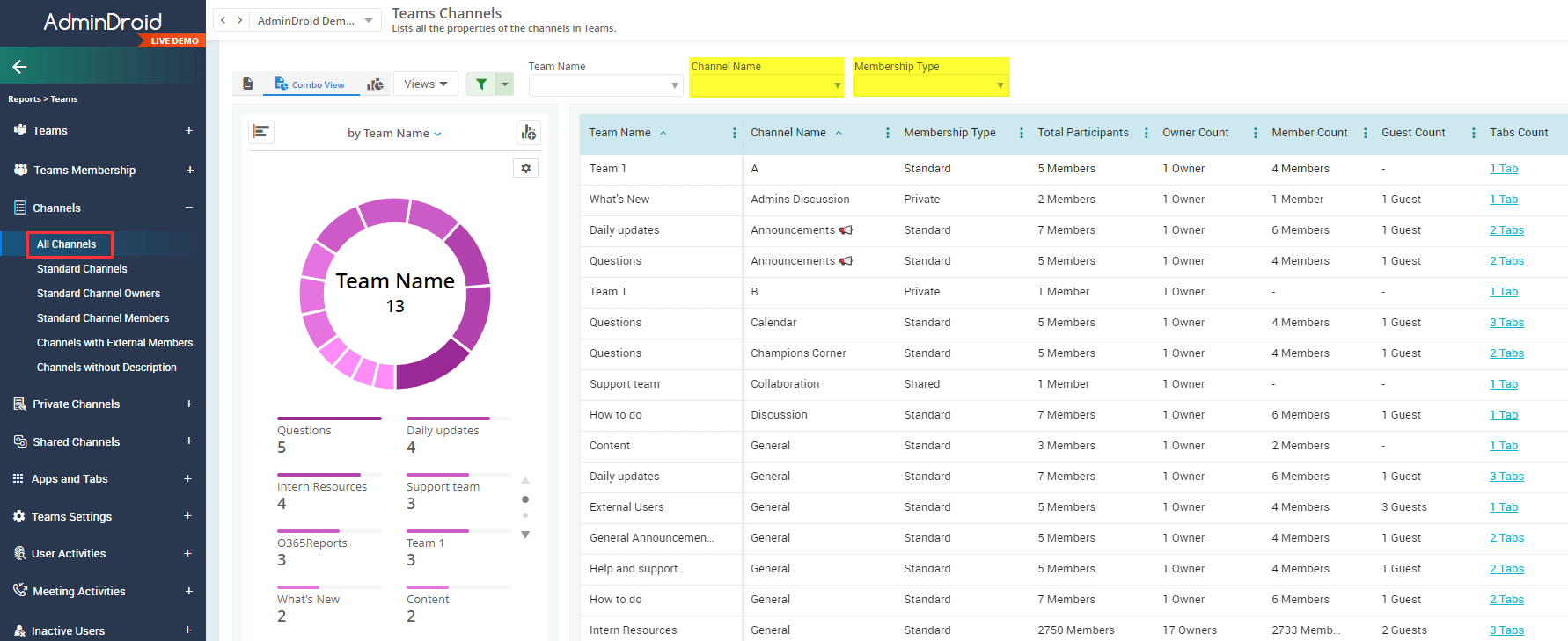Open Team Name column options menu

pos(734,133)
